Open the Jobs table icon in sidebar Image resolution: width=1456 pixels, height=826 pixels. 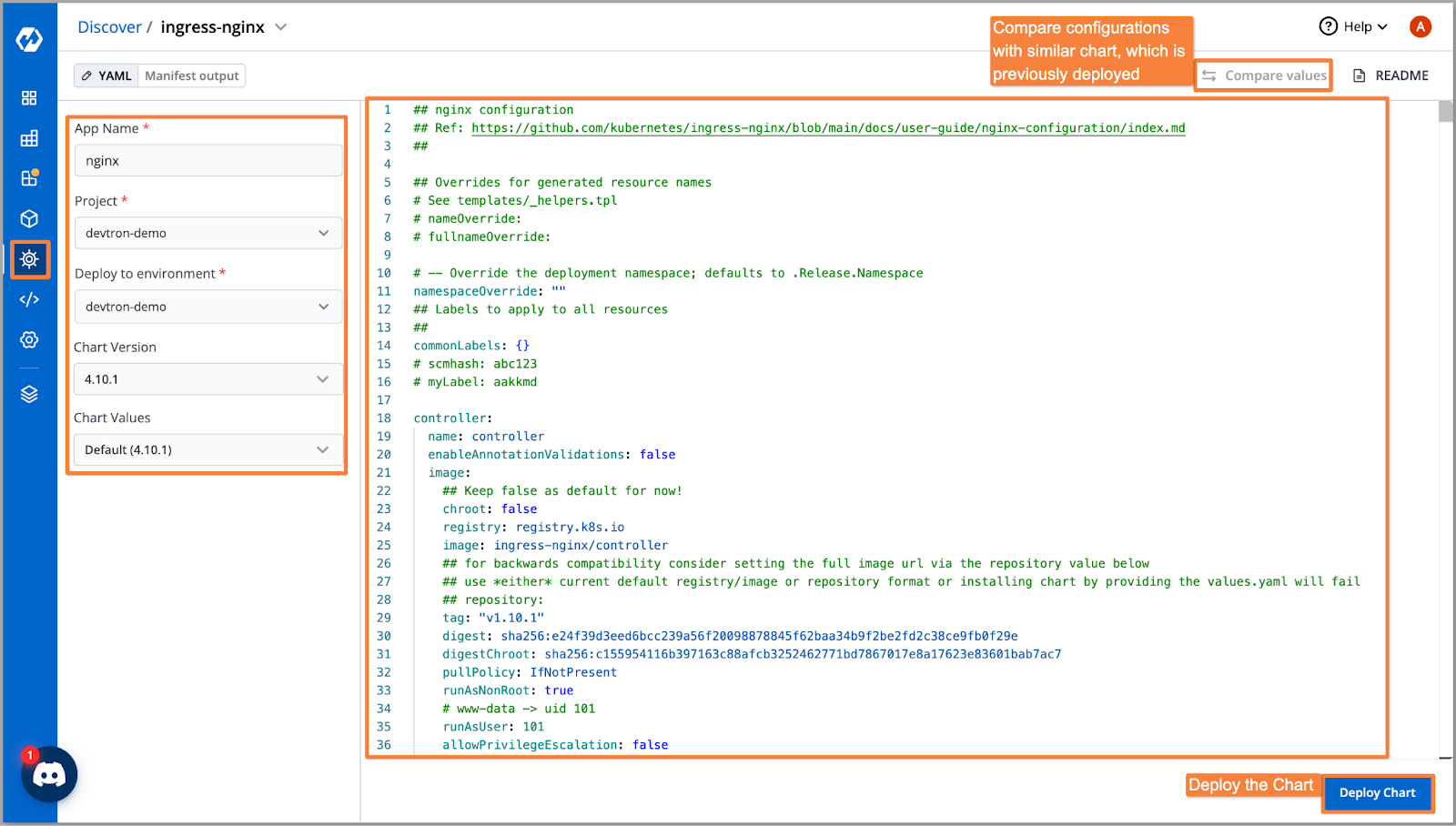[29, 138]
